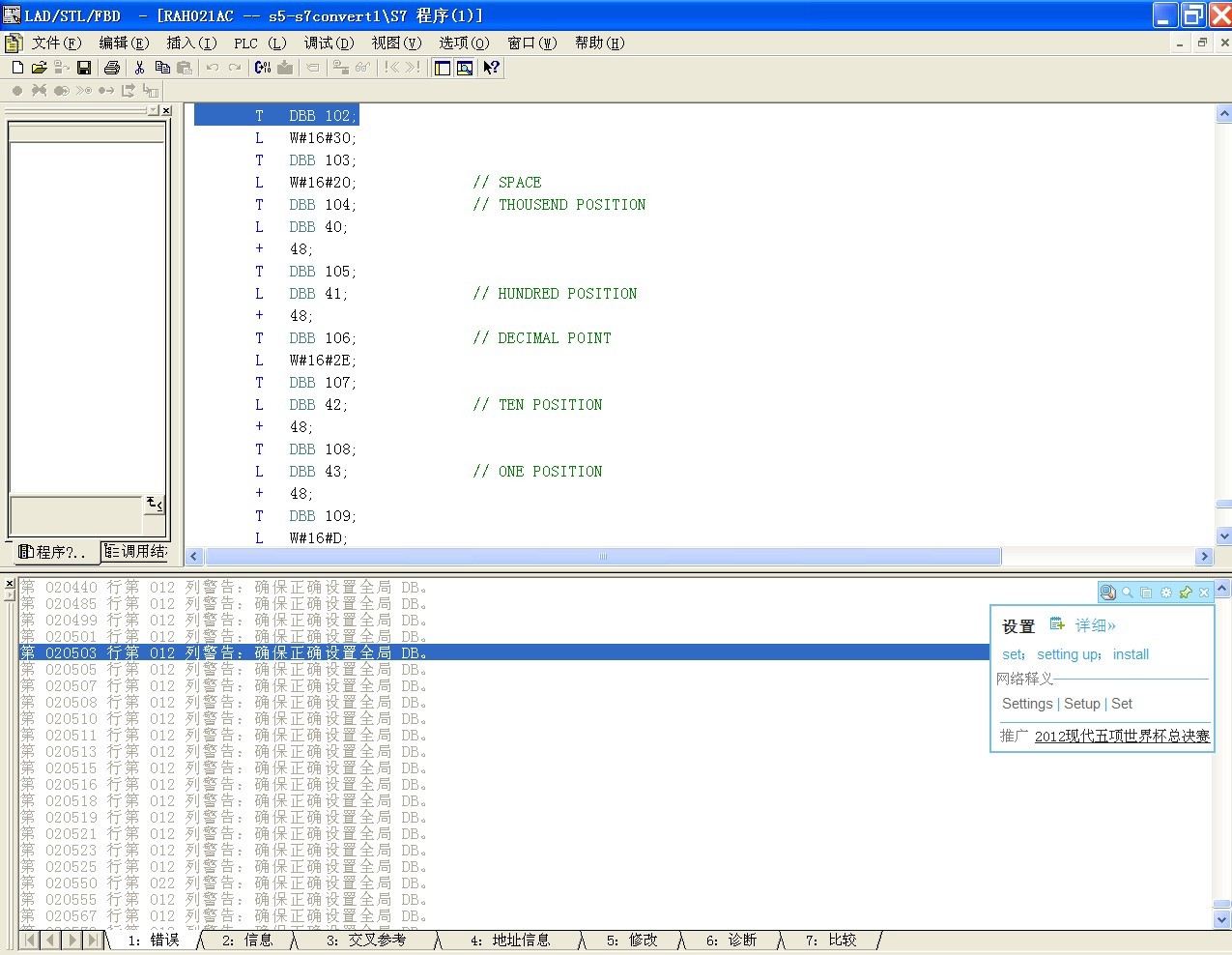The width and height of the screenshot is (1232, 955).
Task: Open the 视图(V) menu
Action: (396, 43)
